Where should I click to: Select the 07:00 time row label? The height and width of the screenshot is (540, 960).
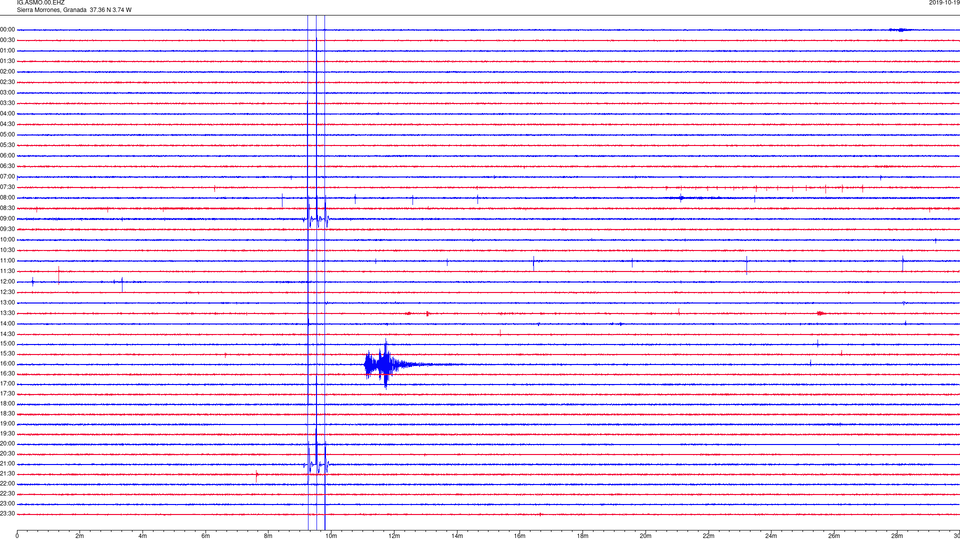click(x=7, y=176)
